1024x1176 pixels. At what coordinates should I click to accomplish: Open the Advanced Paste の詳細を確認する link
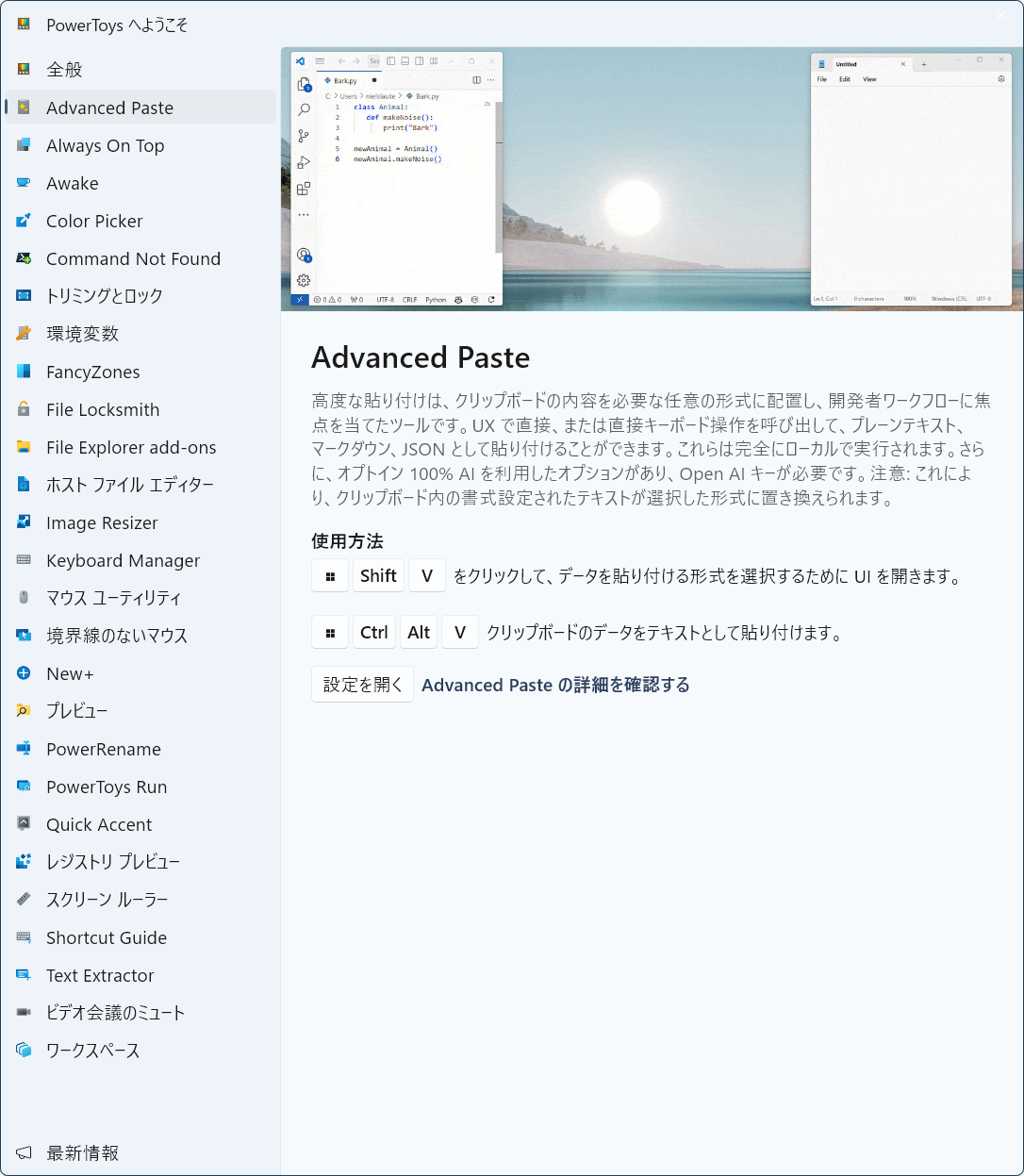pyautogui.click(x=555, y=685)
